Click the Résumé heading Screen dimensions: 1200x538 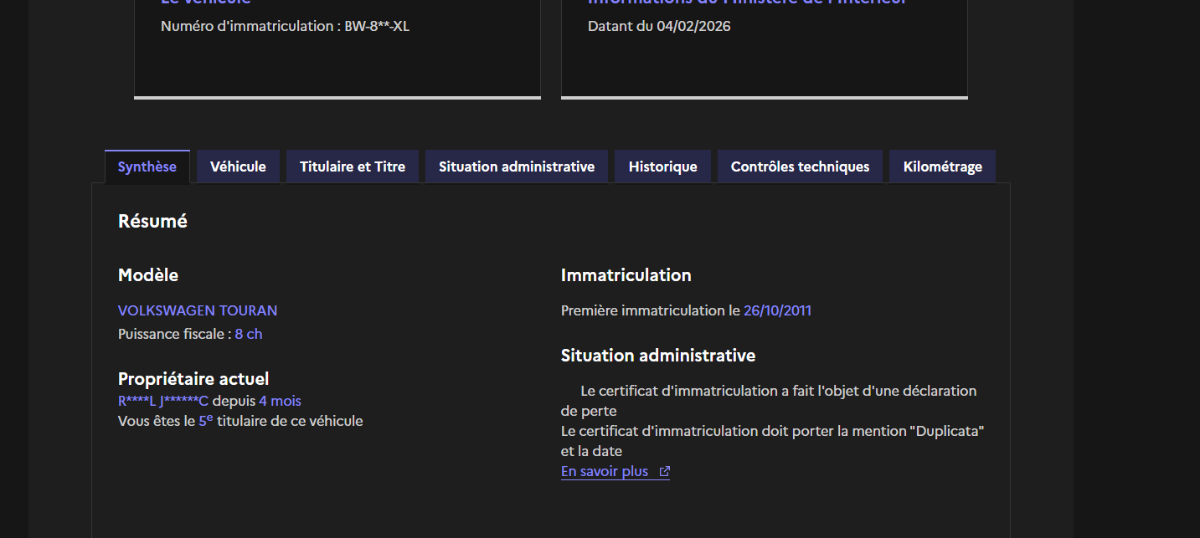pos(153,222)
